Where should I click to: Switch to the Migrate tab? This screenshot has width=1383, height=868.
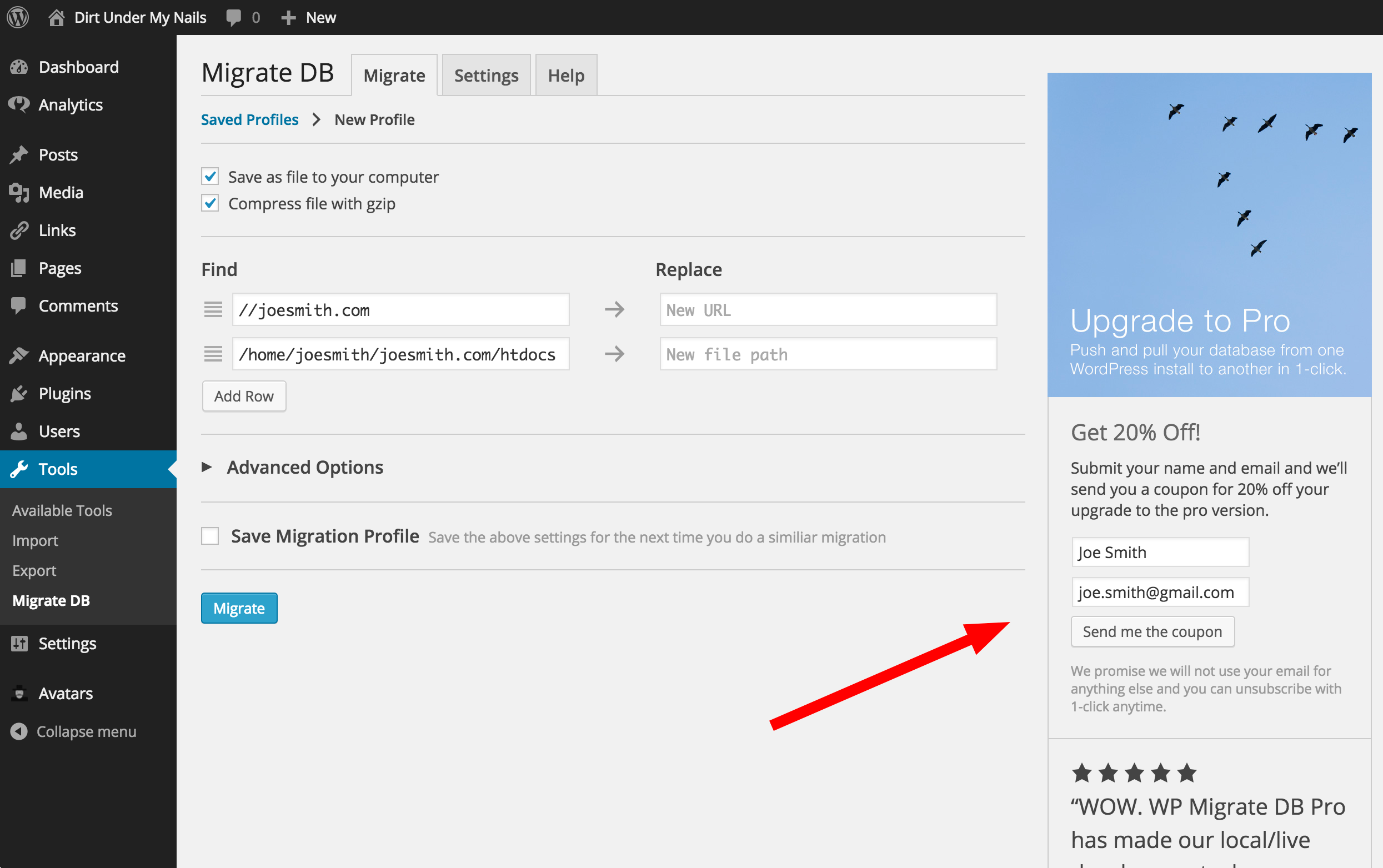394,75
